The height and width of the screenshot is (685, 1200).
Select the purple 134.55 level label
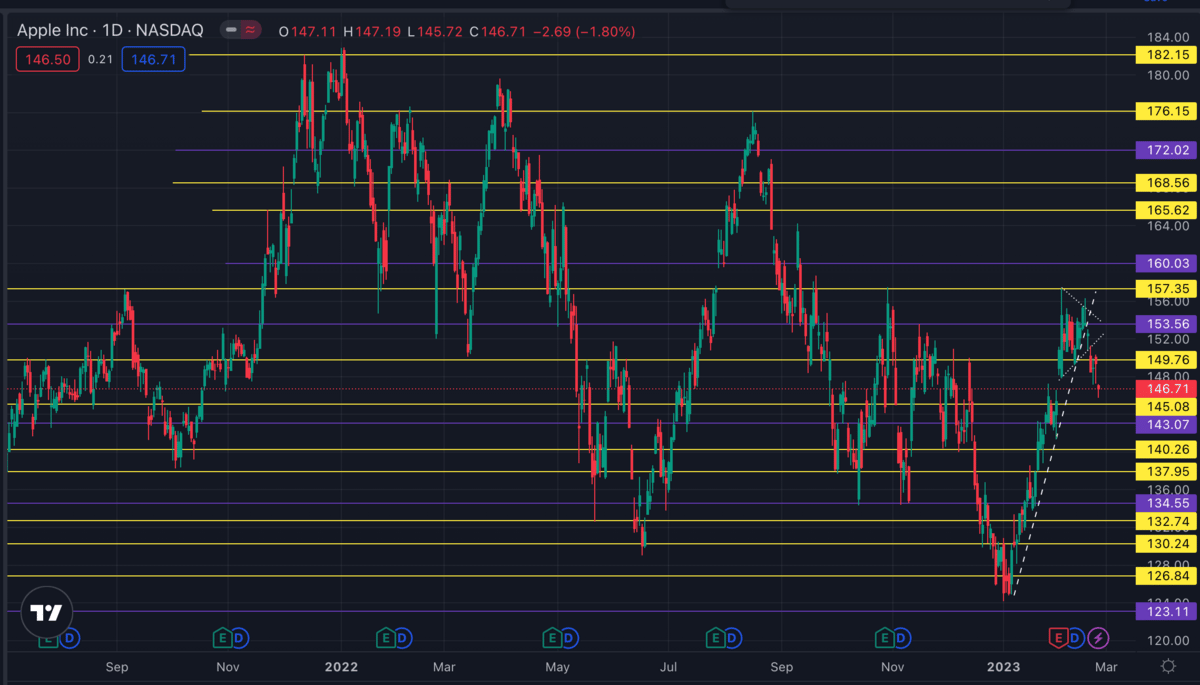1167,503
